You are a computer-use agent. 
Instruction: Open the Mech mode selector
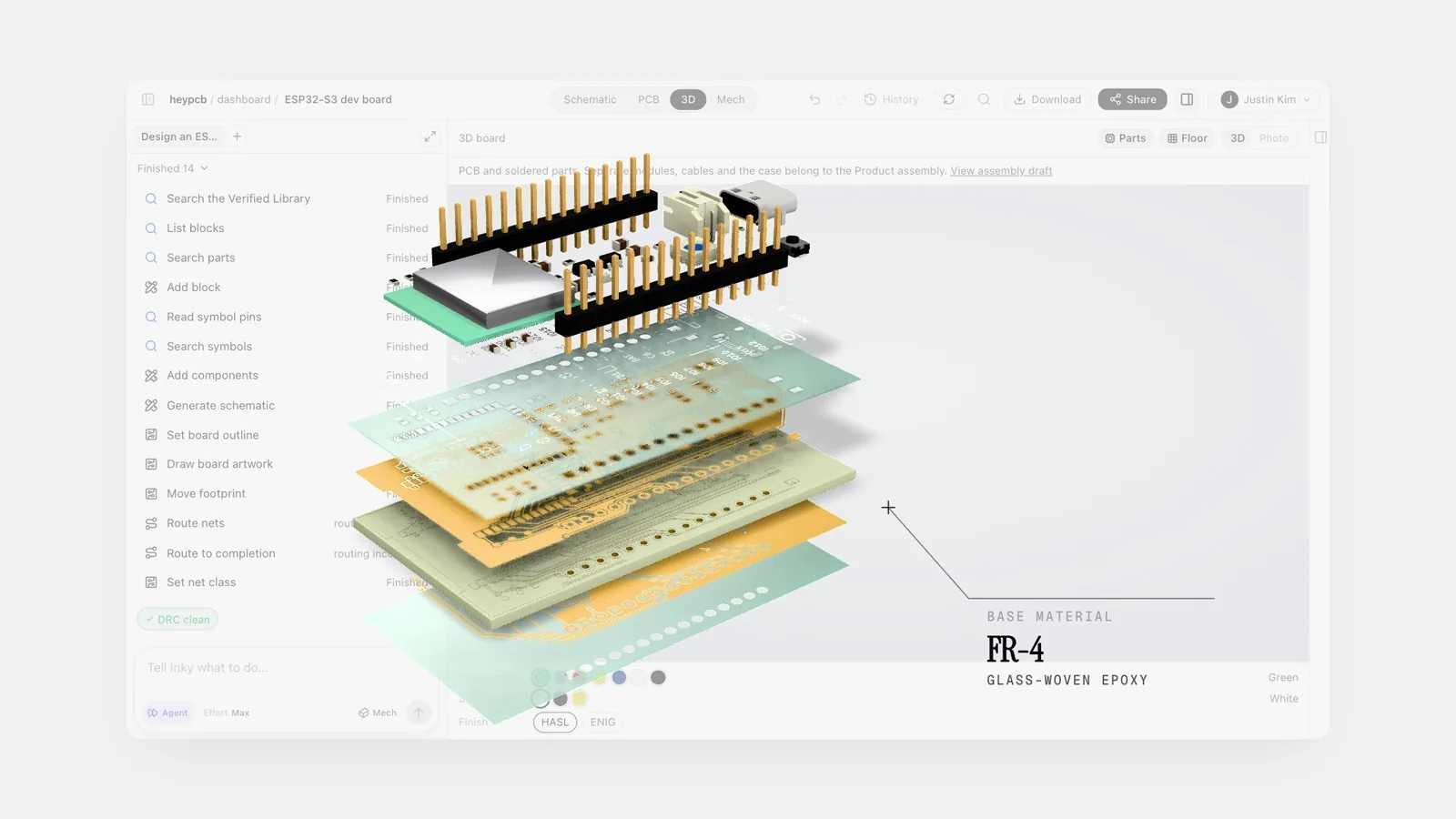[378, 713]
